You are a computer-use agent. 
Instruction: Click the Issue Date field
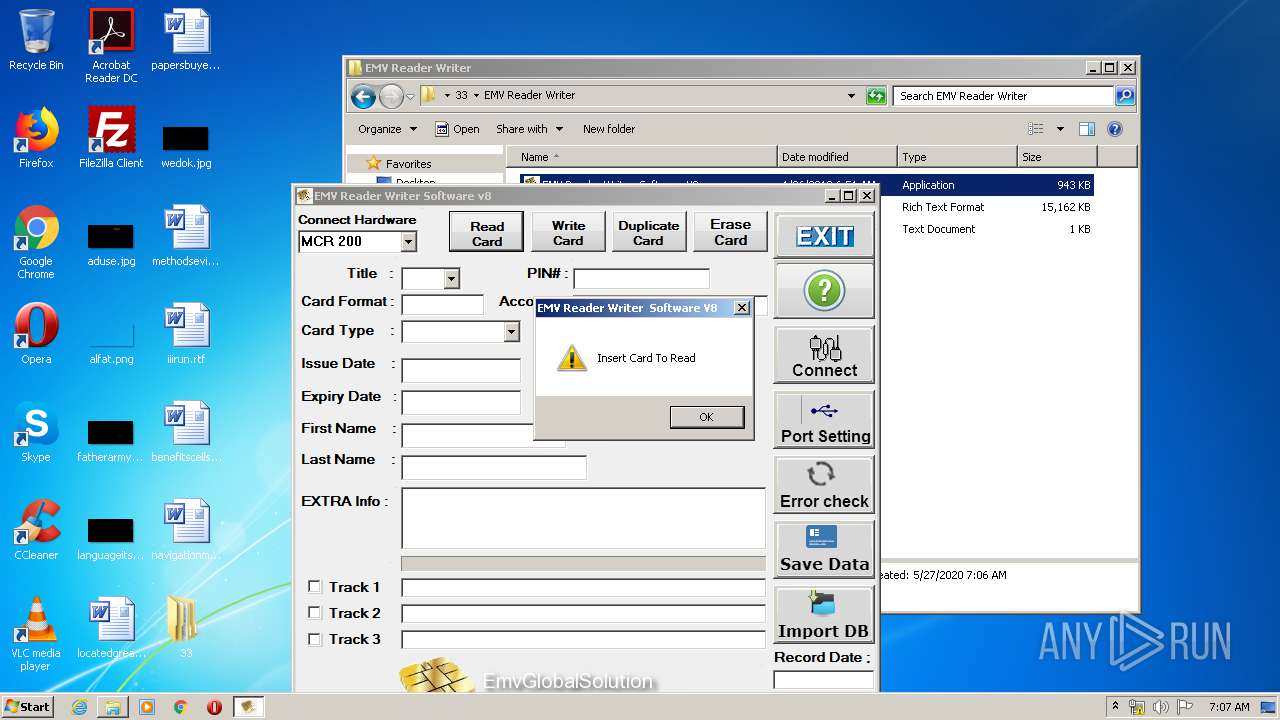click(x=461, y=370)
